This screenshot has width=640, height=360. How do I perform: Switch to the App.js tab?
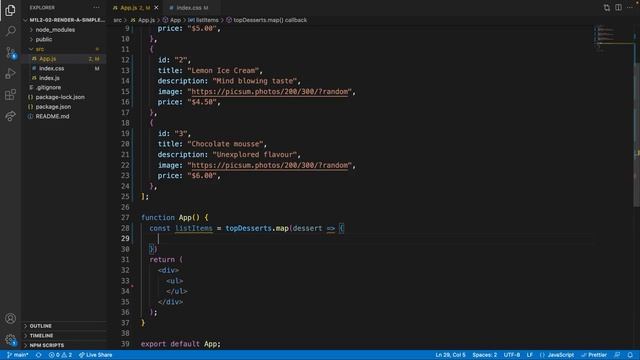[x=135, y=7]
